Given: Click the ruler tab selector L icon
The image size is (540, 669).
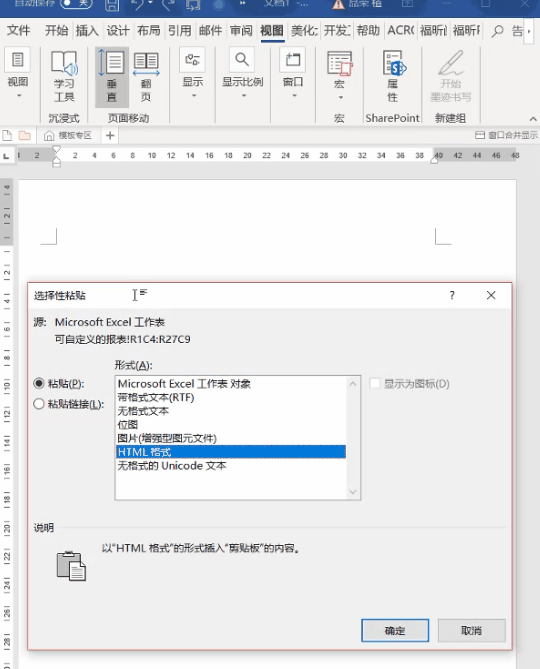Looking at the screenshot, I should point(6,156).
